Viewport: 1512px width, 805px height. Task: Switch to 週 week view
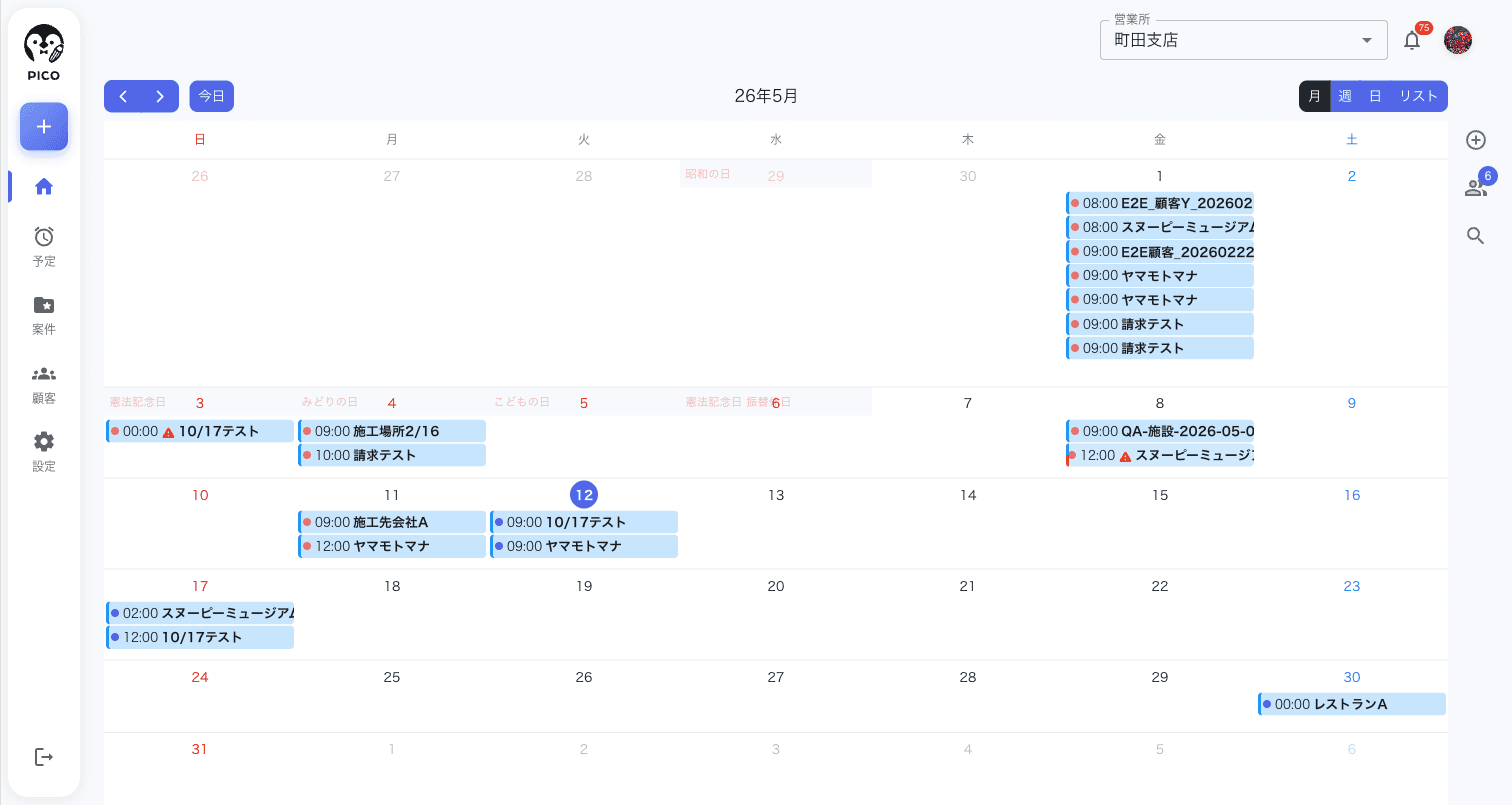(1345, 96)
